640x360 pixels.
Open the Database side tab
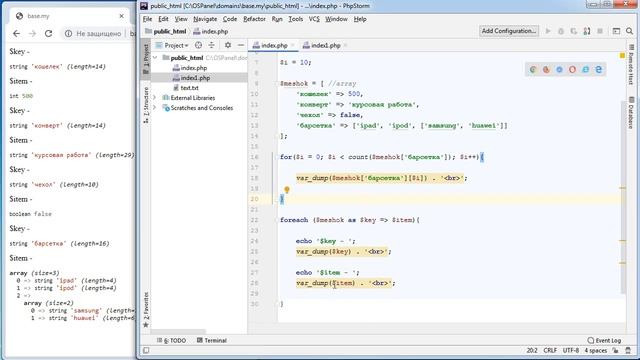point(631,113)
